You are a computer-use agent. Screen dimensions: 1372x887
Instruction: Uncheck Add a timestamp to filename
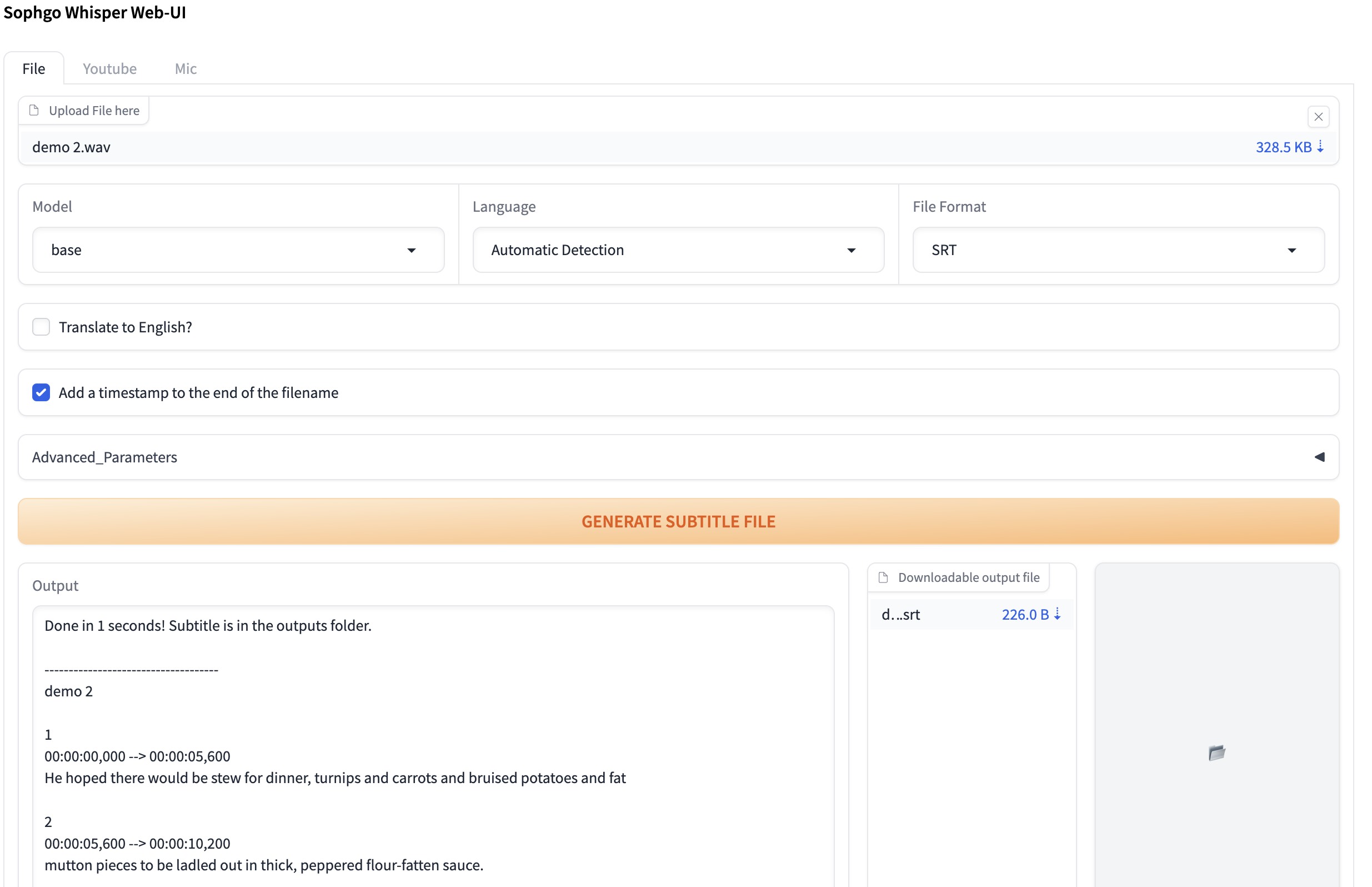coord(41,393)
